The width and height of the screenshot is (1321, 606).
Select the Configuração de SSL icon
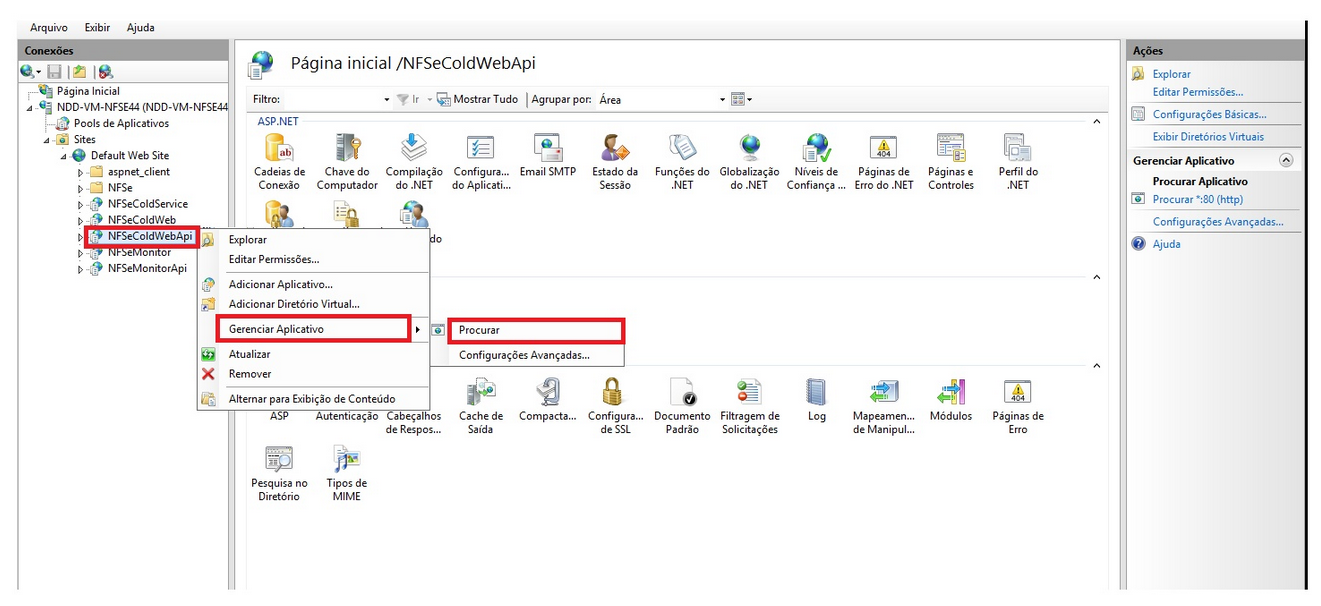[613, 395]
